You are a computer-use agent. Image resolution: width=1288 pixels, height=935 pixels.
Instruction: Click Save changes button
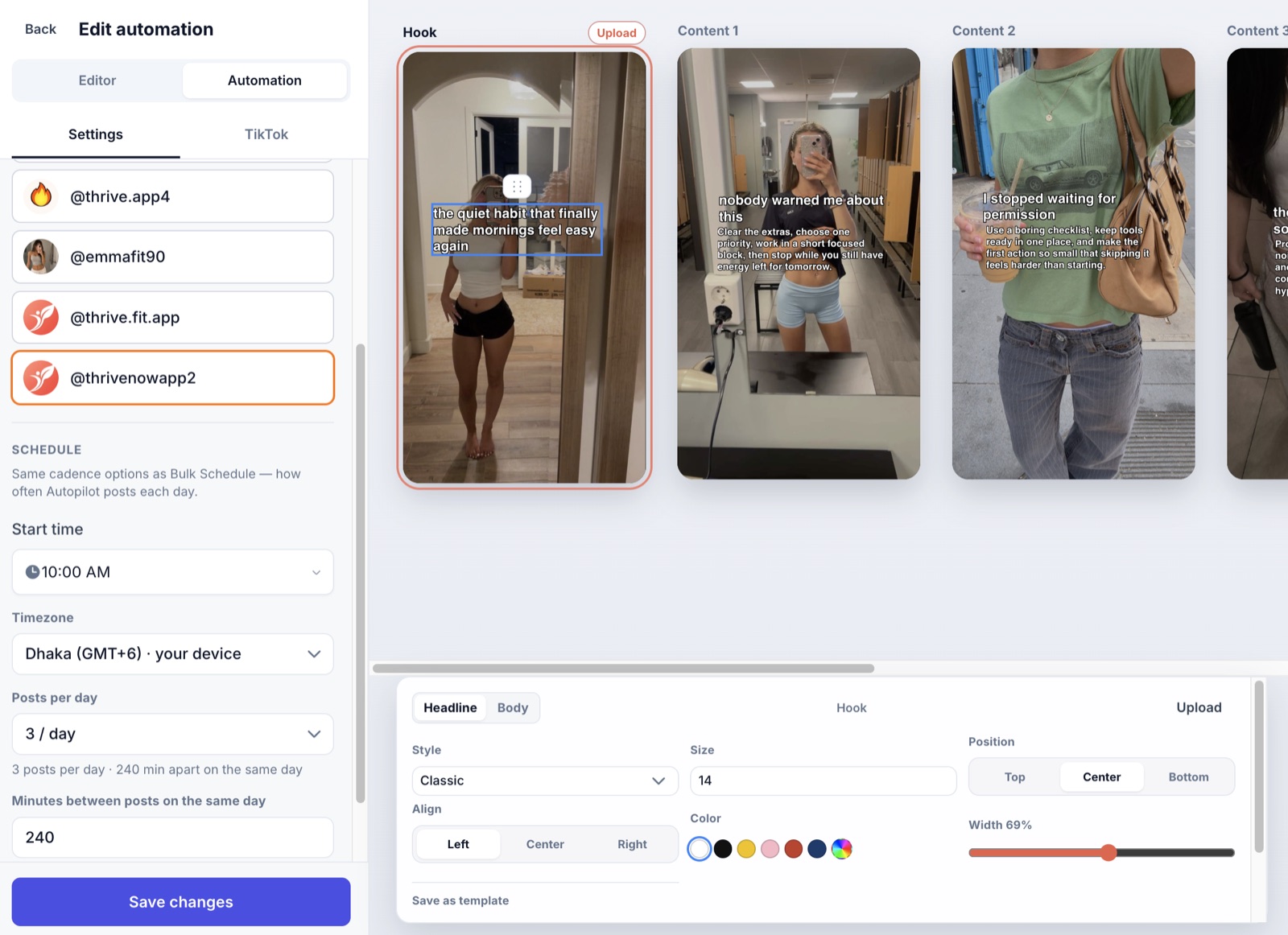[181, 902]
